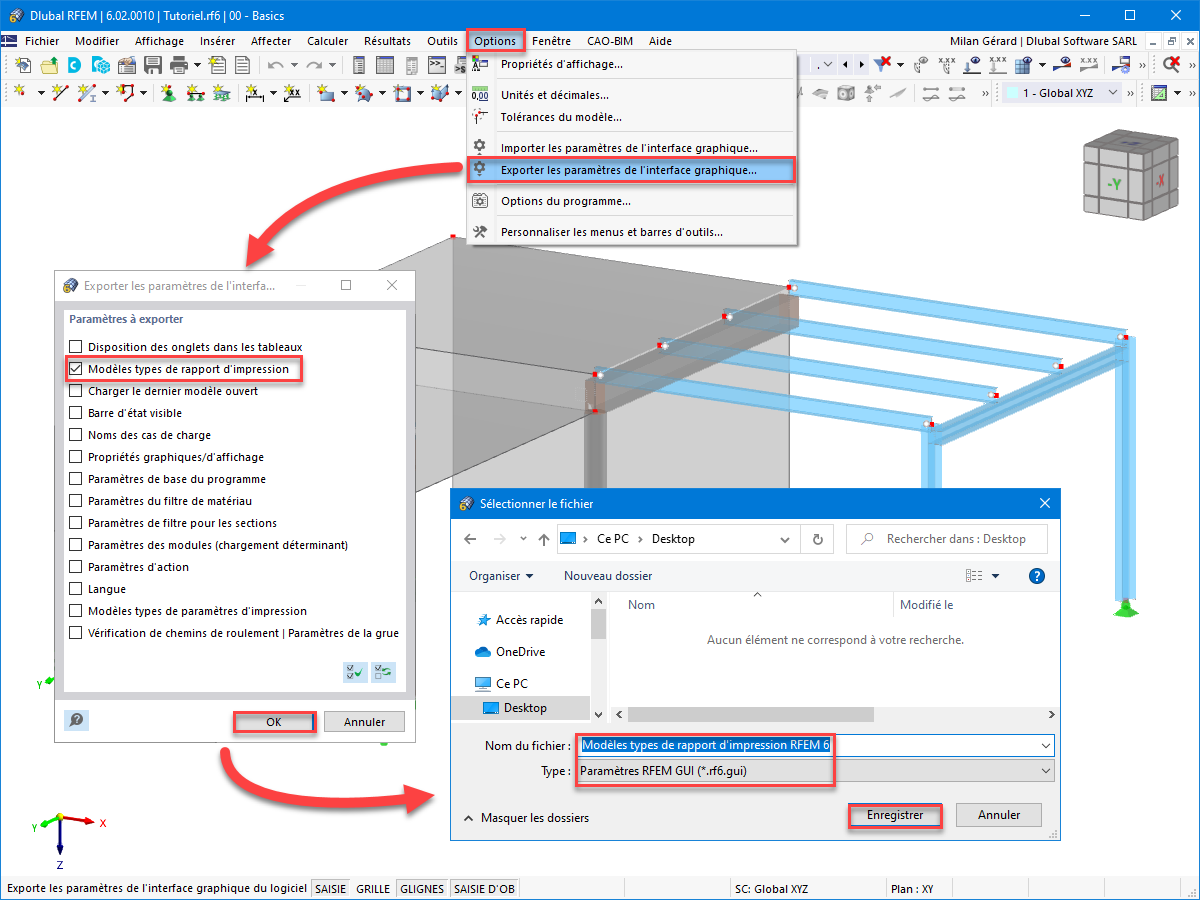Open the Résultats menu
1200x900 pixels.
pos(387,41)
